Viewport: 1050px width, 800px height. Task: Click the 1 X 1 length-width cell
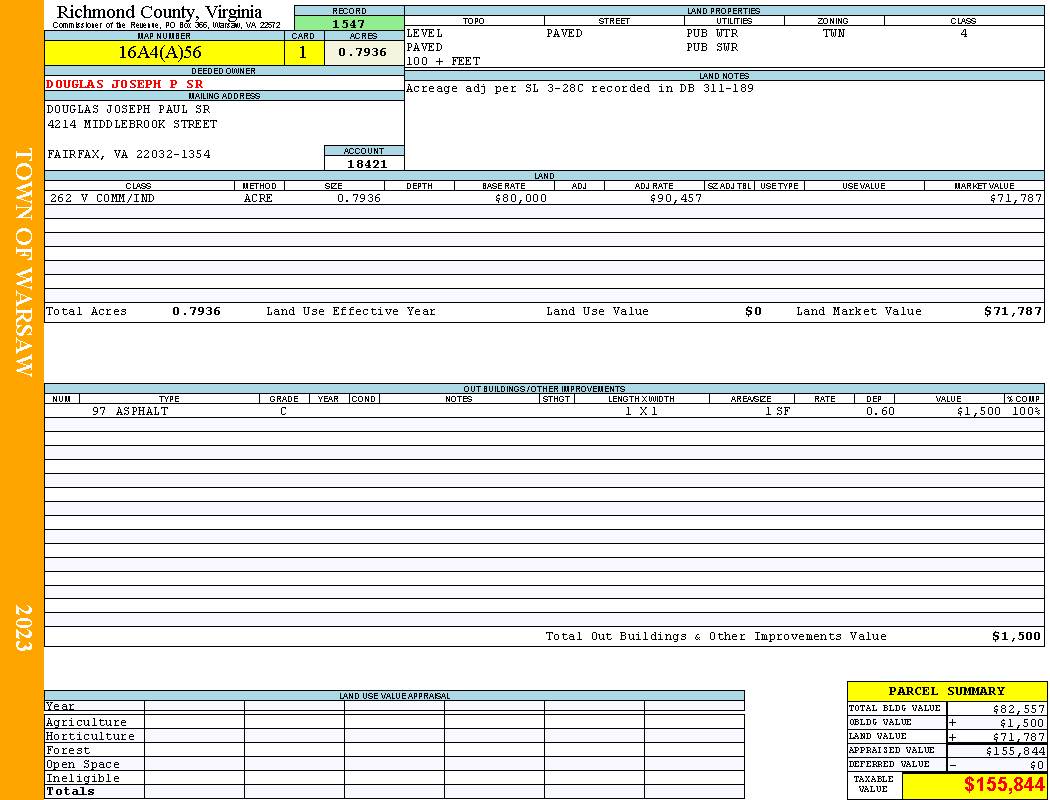coord(641,412)
